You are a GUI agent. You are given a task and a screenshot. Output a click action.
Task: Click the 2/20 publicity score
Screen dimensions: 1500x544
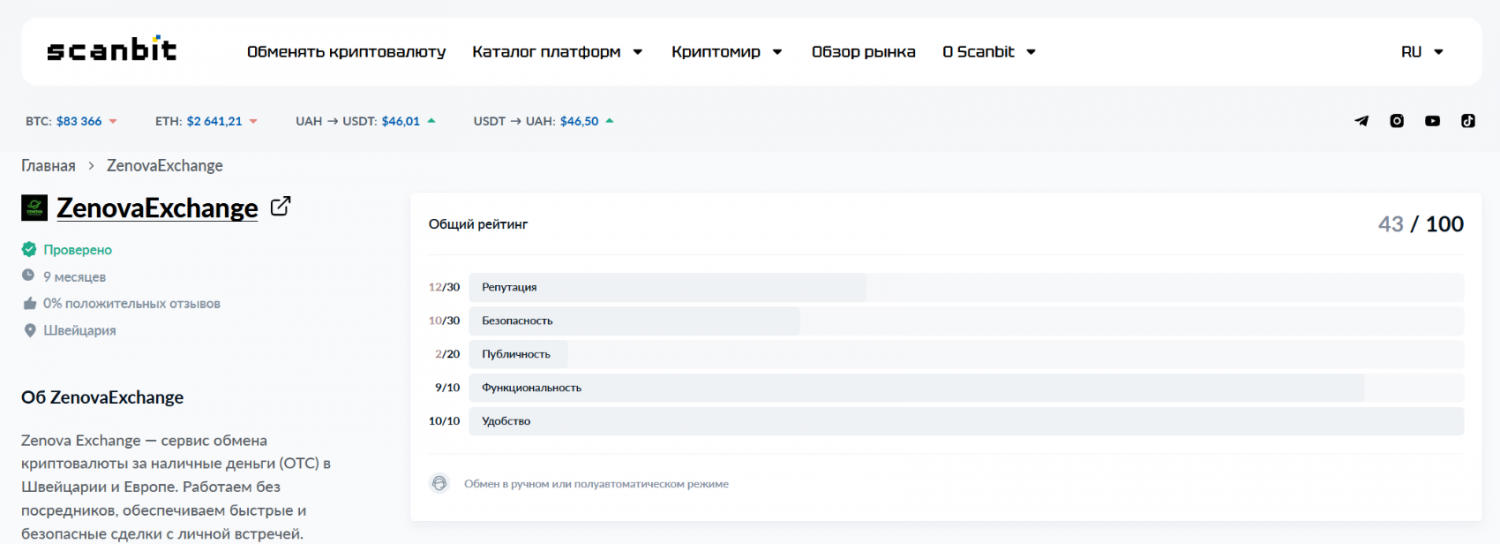click(447, 354)
